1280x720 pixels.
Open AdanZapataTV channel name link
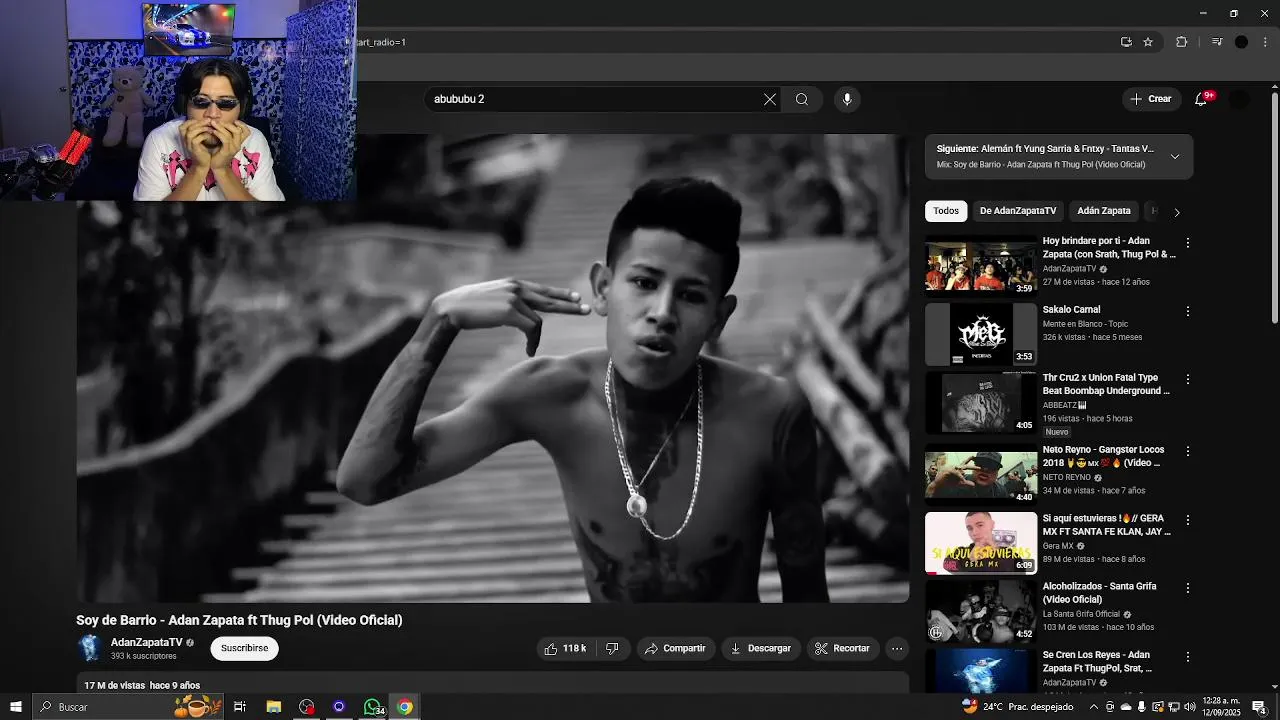(147, 642)
